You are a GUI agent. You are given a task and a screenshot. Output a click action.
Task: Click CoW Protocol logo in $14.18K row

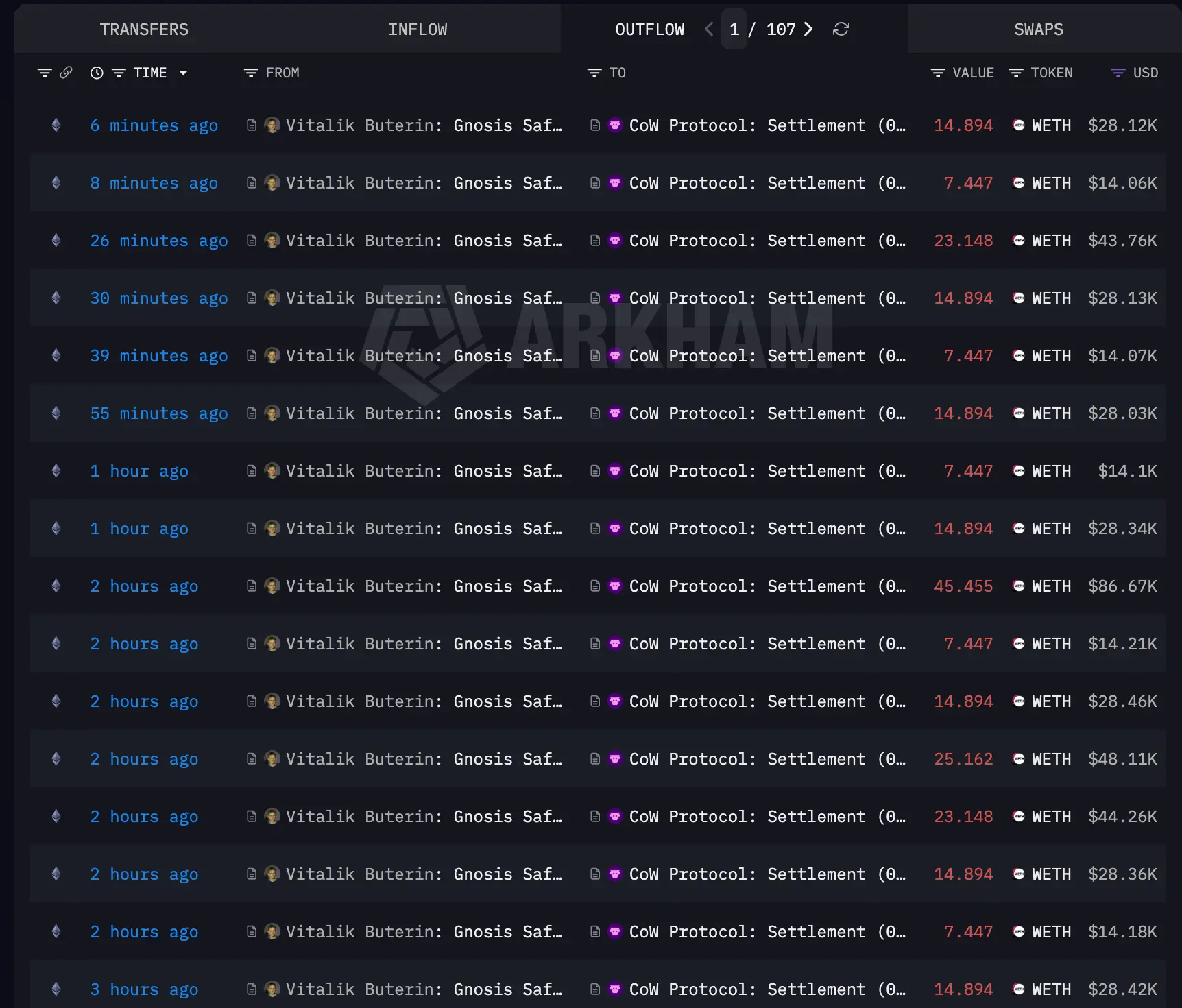(x=615, y=931)
